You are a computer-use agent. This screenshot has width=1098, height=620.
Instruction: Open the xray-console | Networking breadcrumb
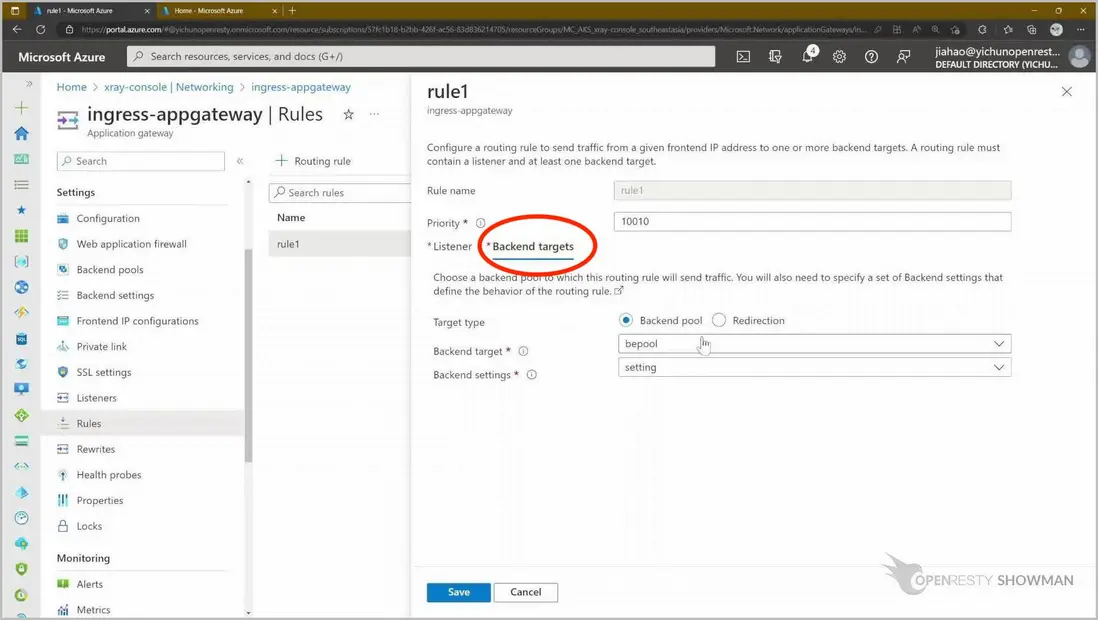tap(169, 87)
